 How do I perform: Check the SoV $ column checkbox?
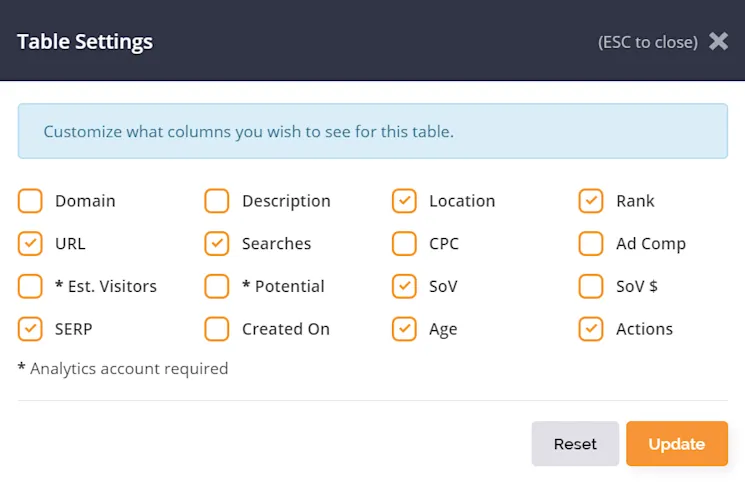point(591,286)
